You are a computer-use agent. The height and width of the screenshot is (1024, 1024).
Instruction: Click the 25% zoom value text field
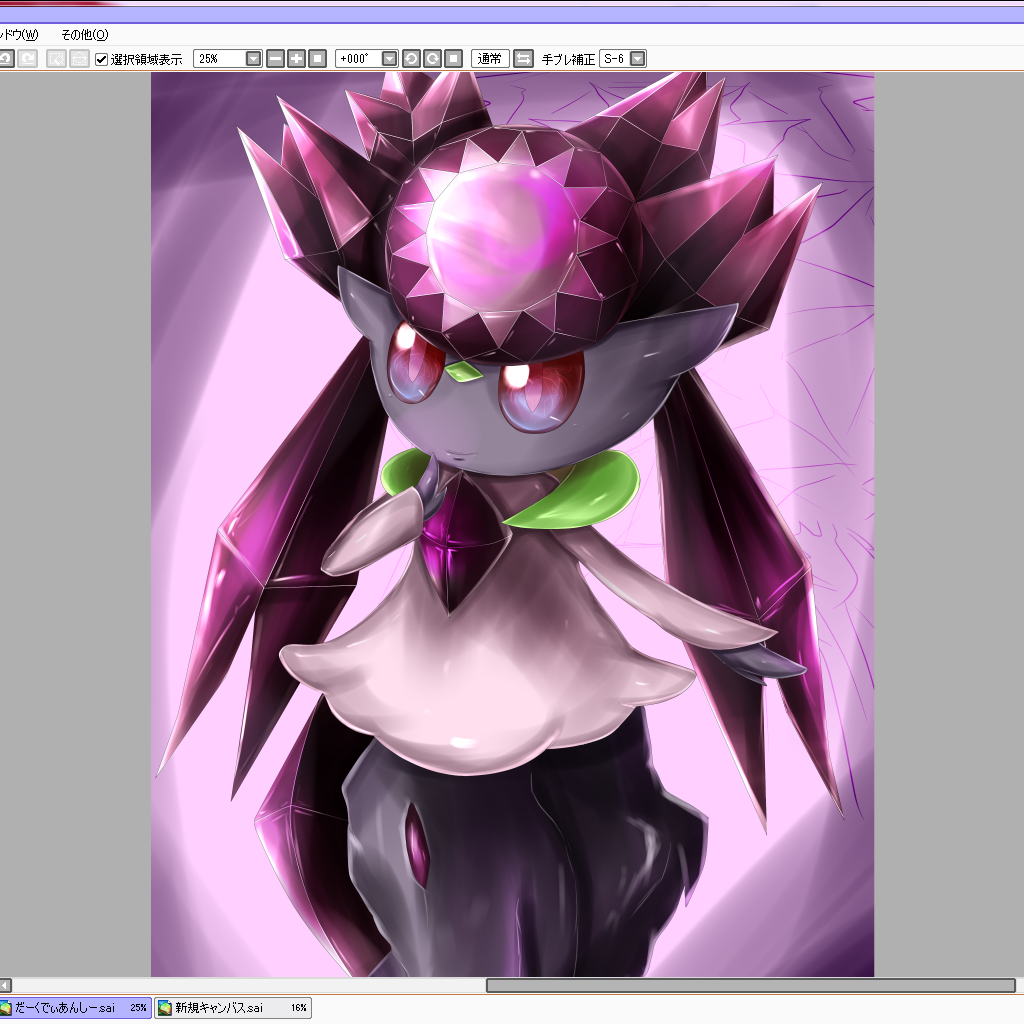220,59
